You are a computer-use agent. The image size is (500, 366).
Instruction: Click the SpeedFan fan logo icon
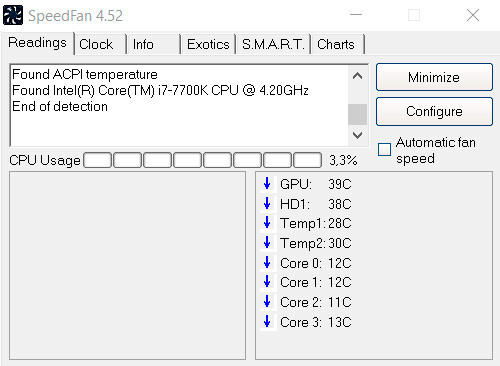[13, 15]
